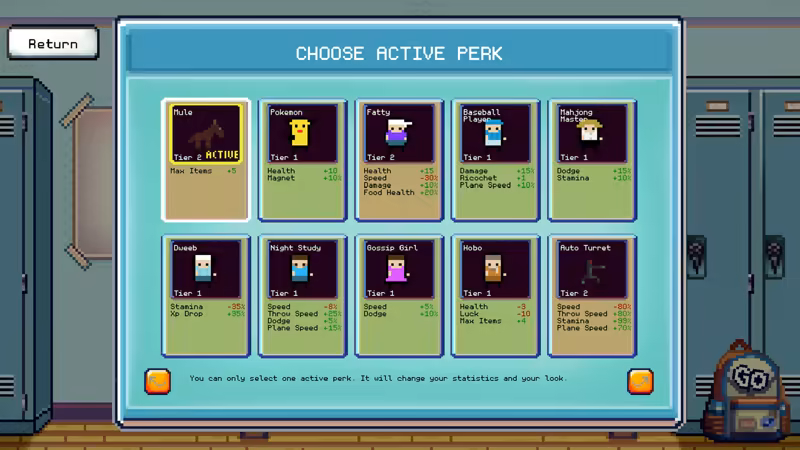Click the Choose Active Perk title banner

pyautogui.click(x=399, y=53)
